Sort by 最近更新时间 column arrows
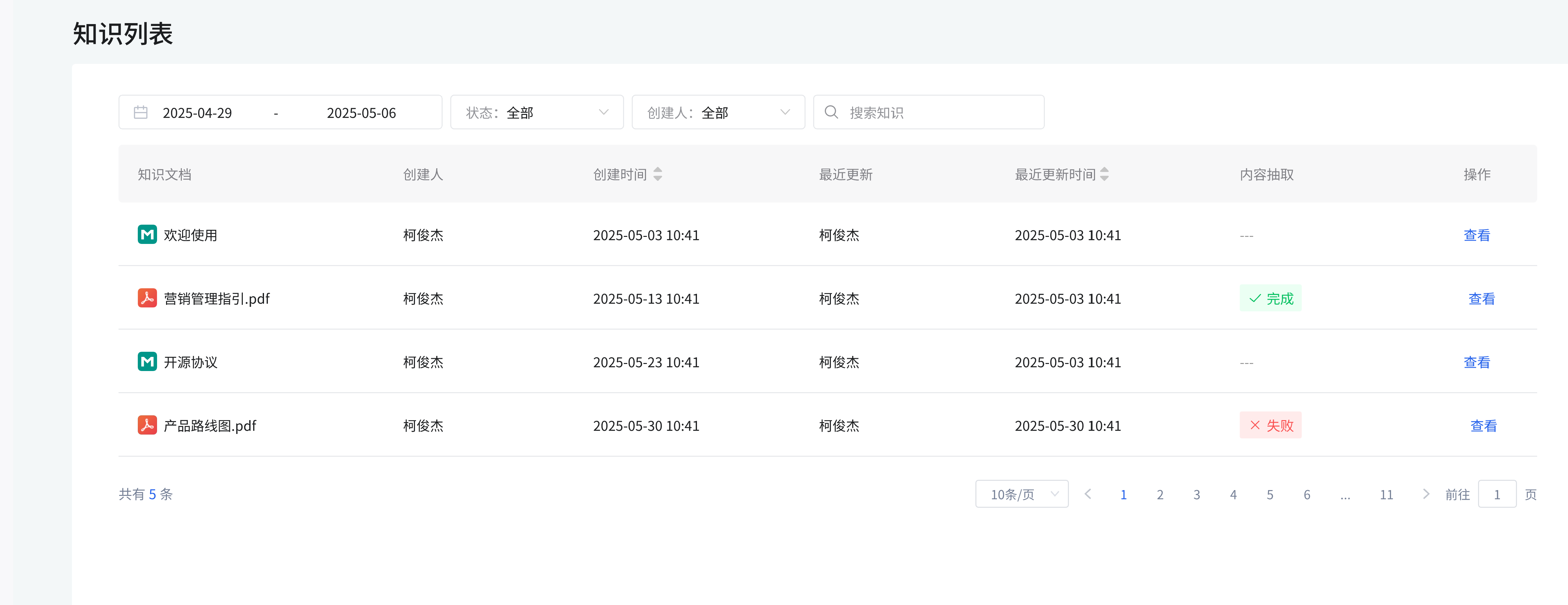 pyautogui.click(x=1104, y=175)
